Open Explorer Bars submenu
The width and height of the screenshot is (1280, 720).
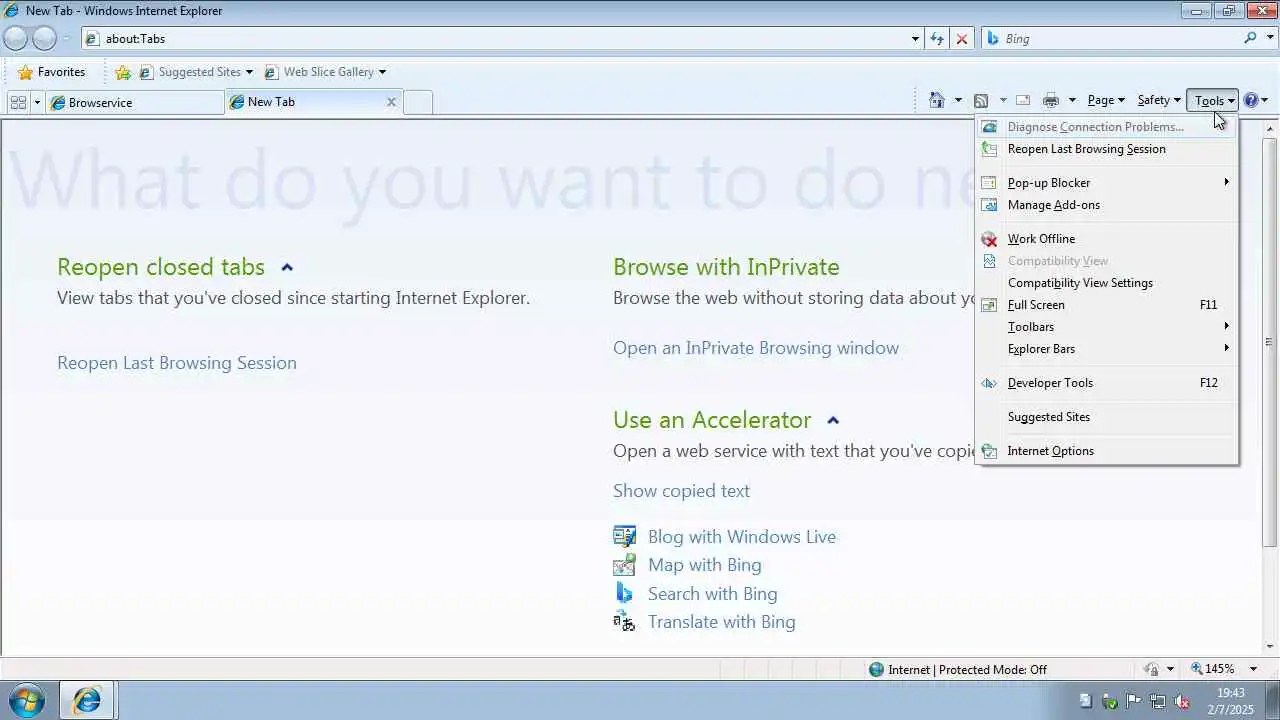pos(1107,349)
